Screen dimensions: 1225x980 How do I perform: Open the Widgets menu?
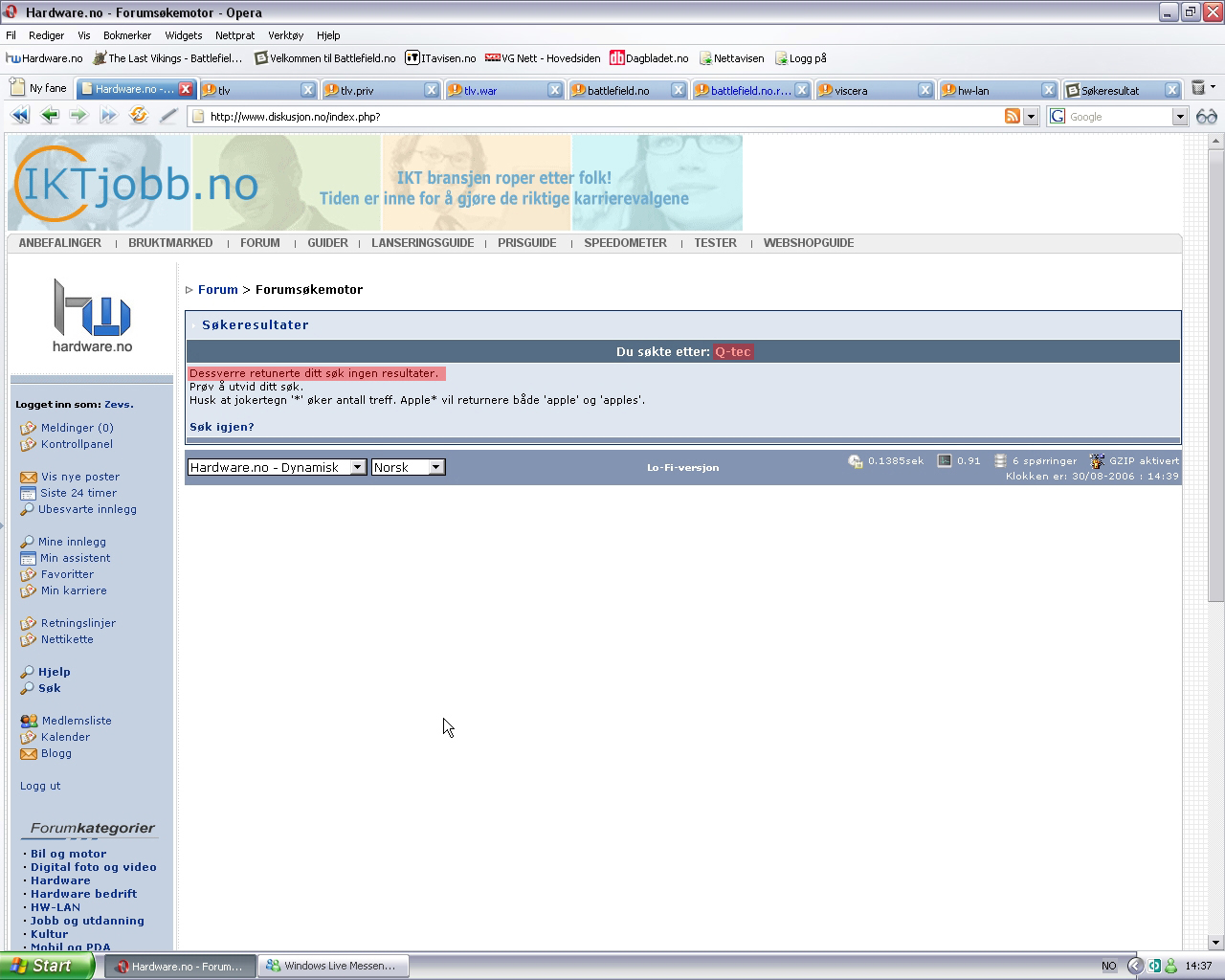coord(183,35)
